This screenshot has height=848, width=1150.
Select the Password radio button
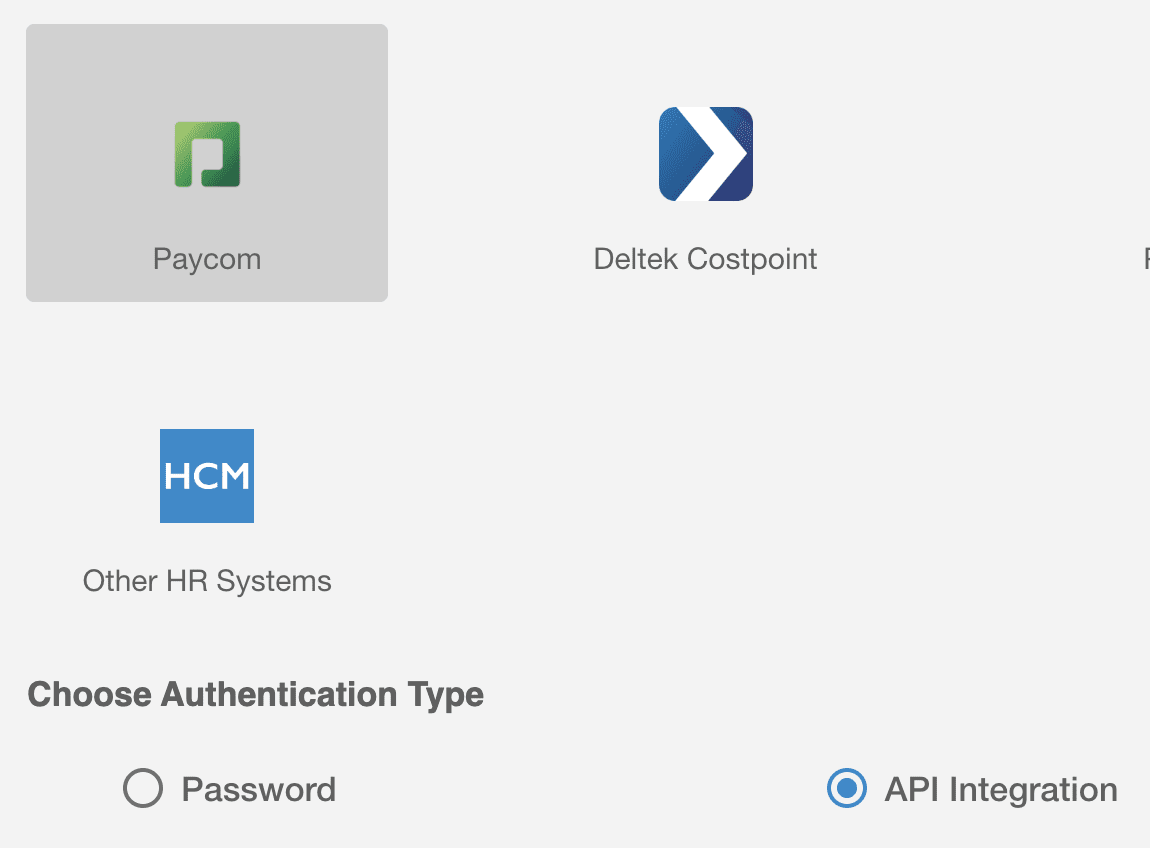[x=143, y=789]
